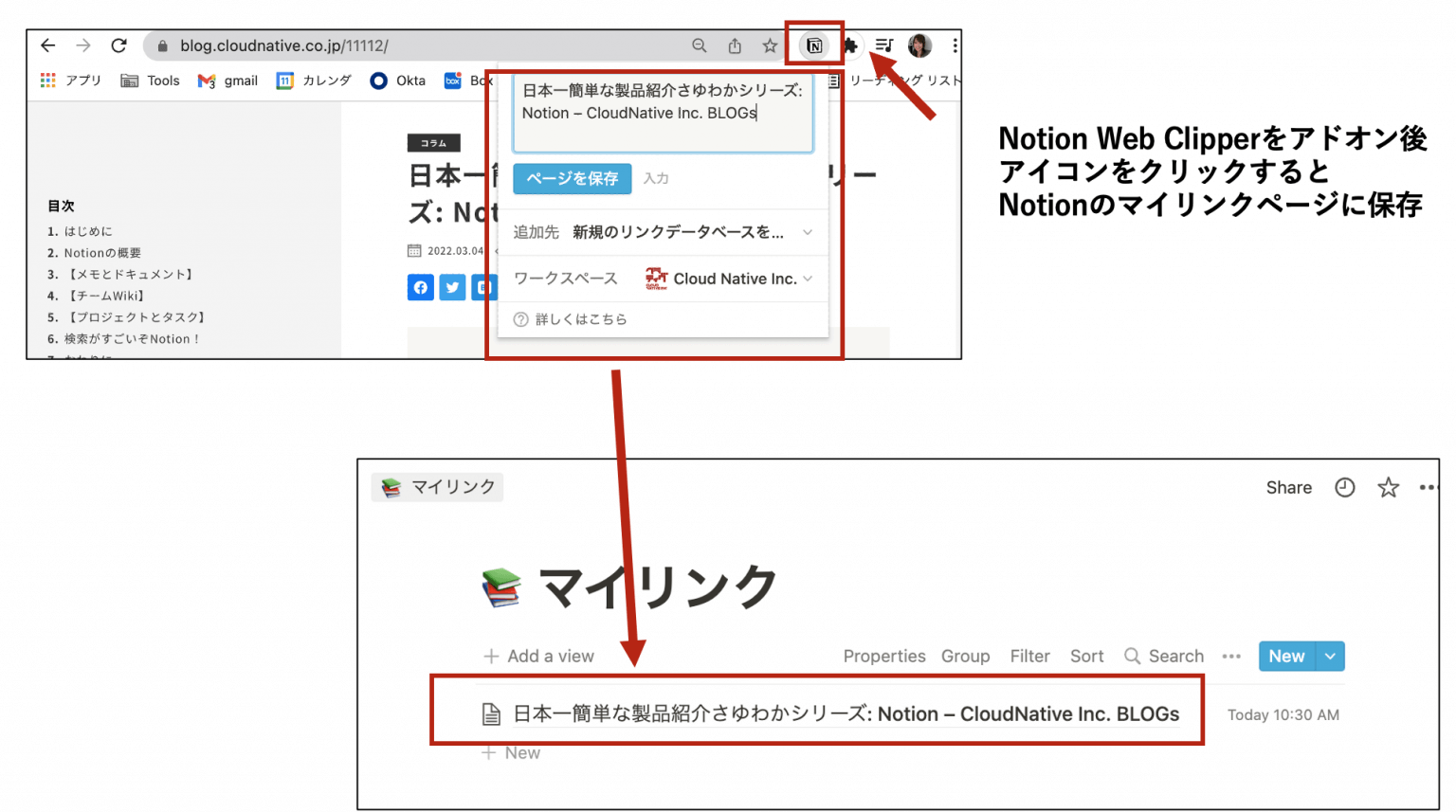Open page history via the clock icon
This screenshot has width=1456, height=812.
click(x=1344, y=487)
